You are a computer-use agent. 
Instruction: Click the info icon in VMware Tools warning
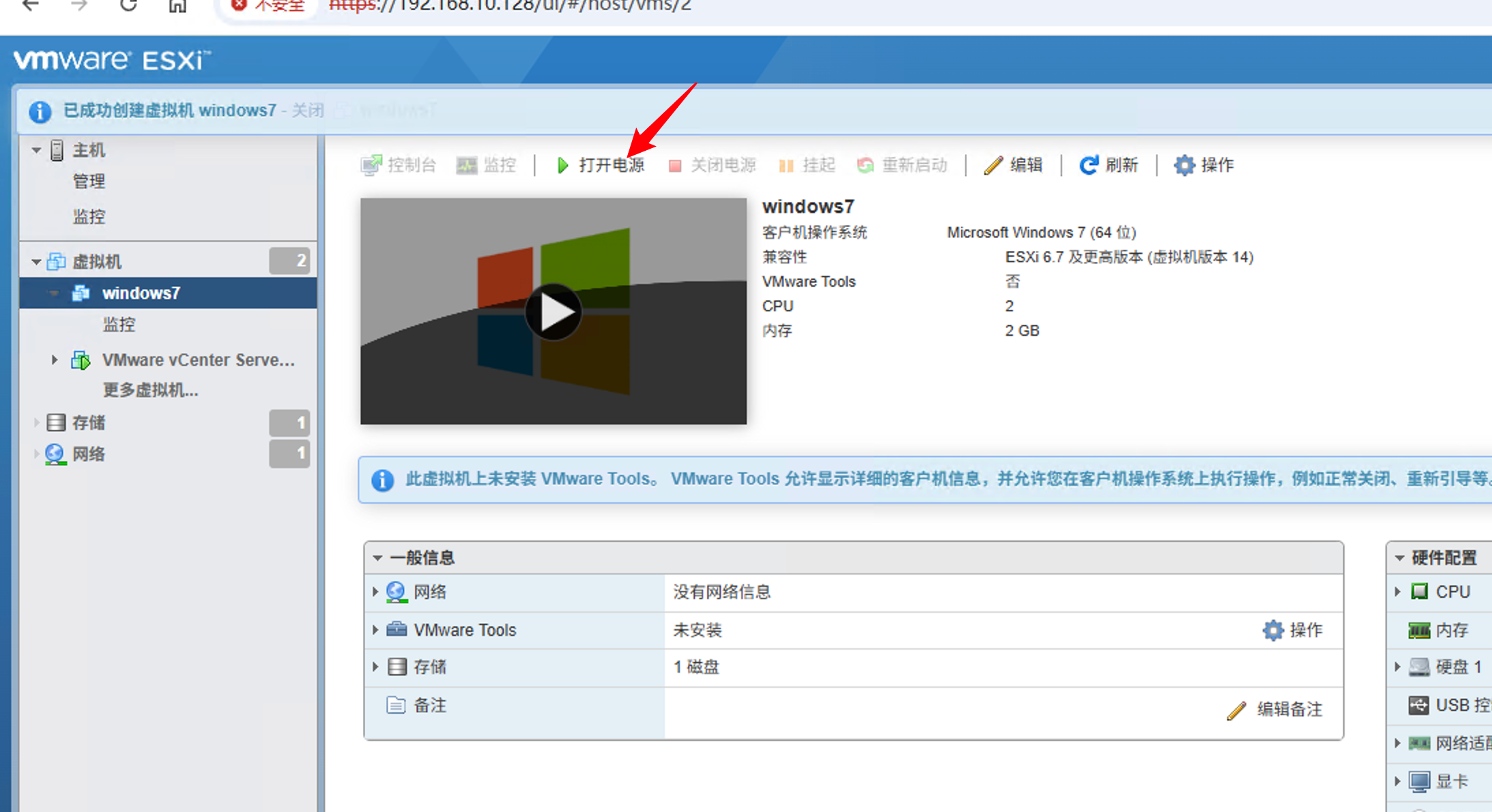(383, 480)
